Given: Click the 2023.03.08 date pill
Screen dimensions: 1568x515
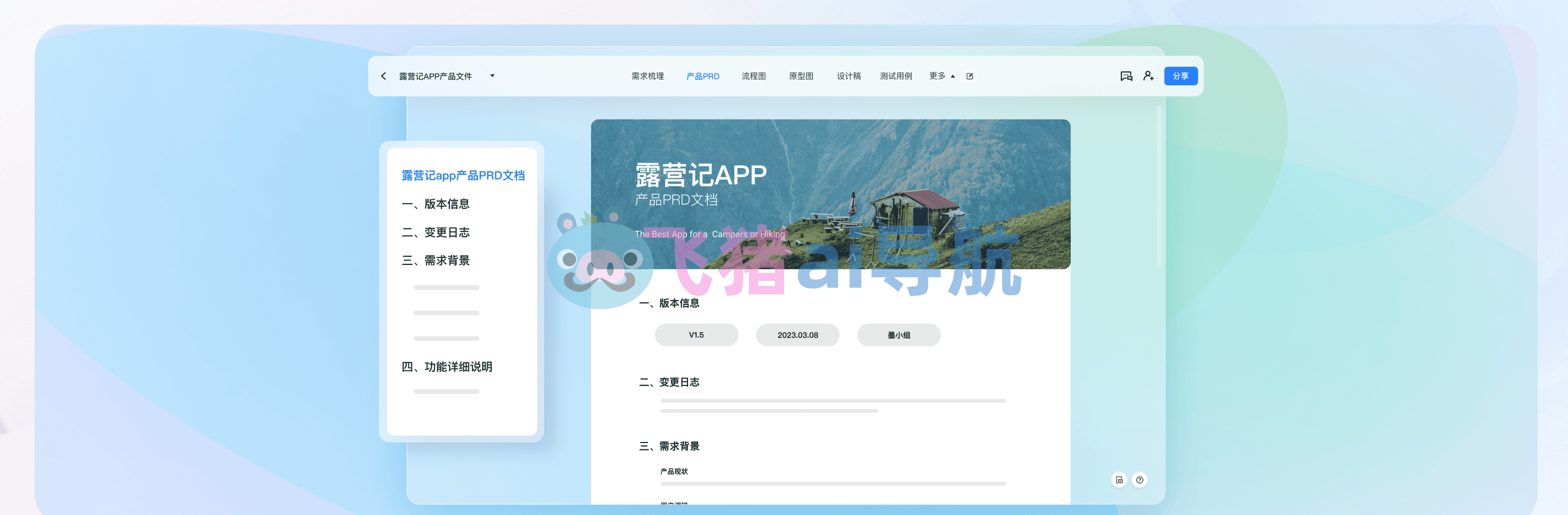Looking at the screenshot, I should tap(797, 335).
